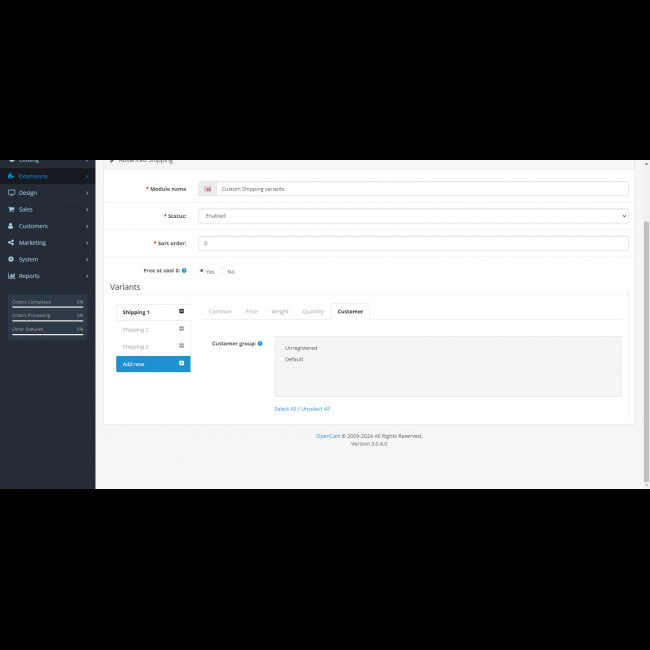The image size is (650, 650).
Task: Select the No radio for free at cost
Action: tap(223, 271)
